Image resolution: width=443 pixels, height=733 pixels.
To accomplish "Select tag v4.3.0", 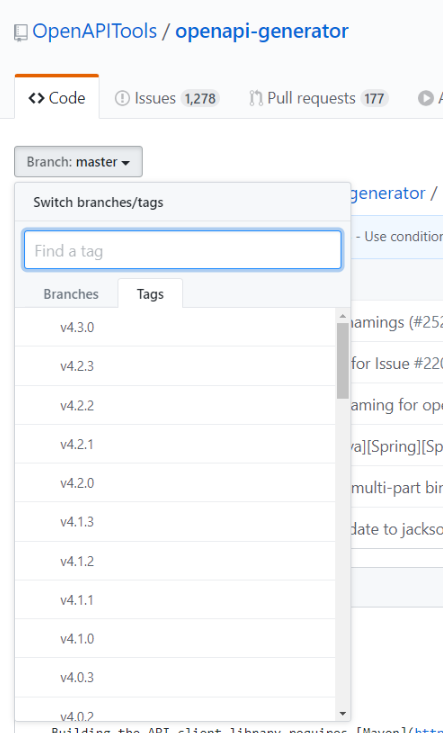I will tap(175, 327).
